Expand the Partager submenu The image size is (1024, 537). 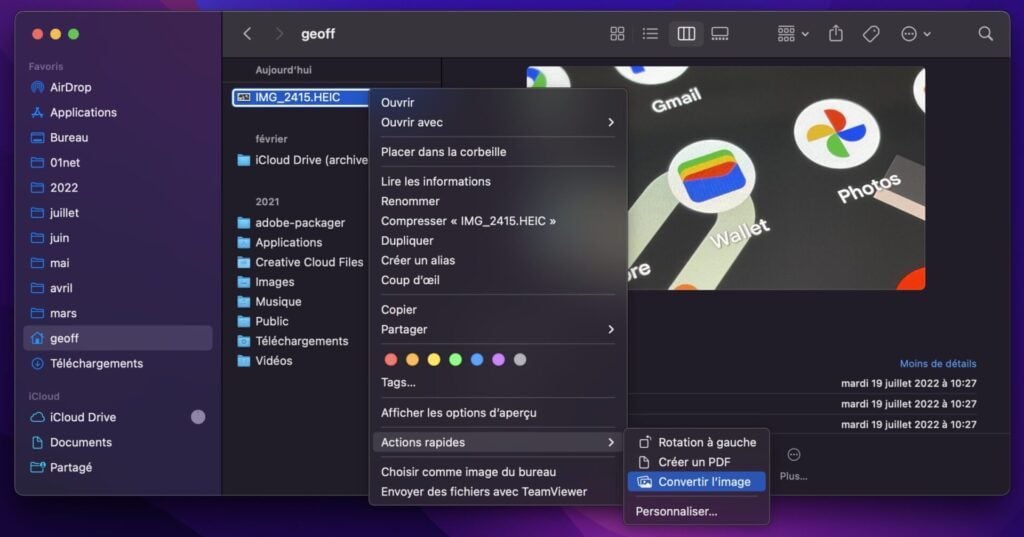[498, 329]
